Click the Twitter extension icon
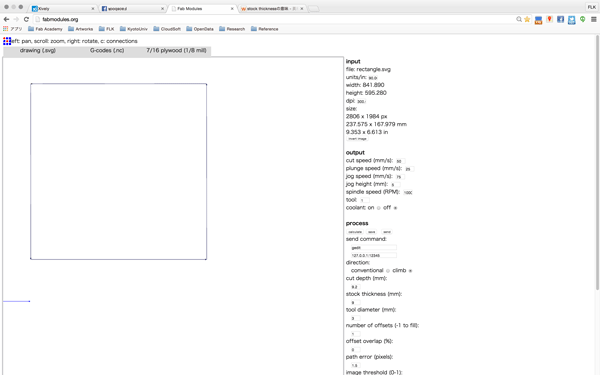The image size is (600, 375). (x=572, y=20)
